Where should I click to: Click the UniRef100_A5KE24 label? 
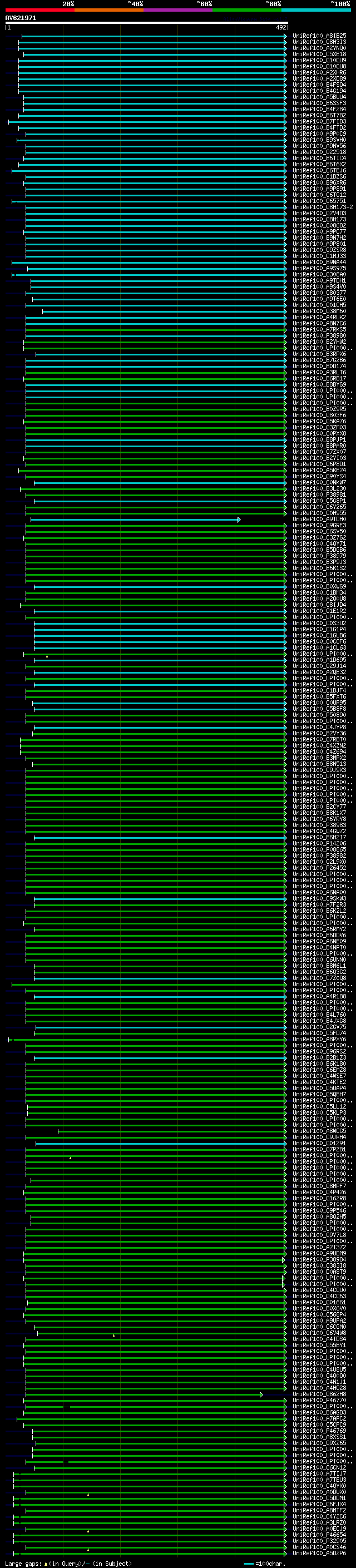(x=319, y=471)
